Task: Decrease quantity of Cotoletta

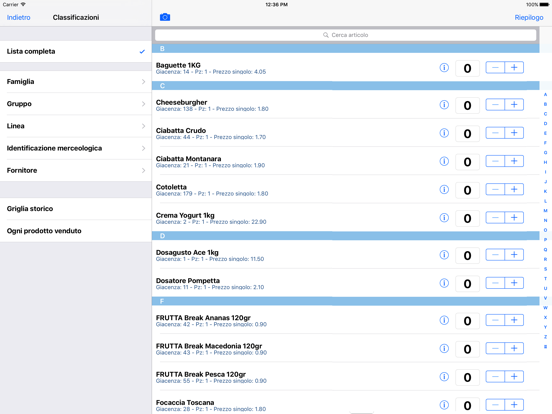Action: 495,189
